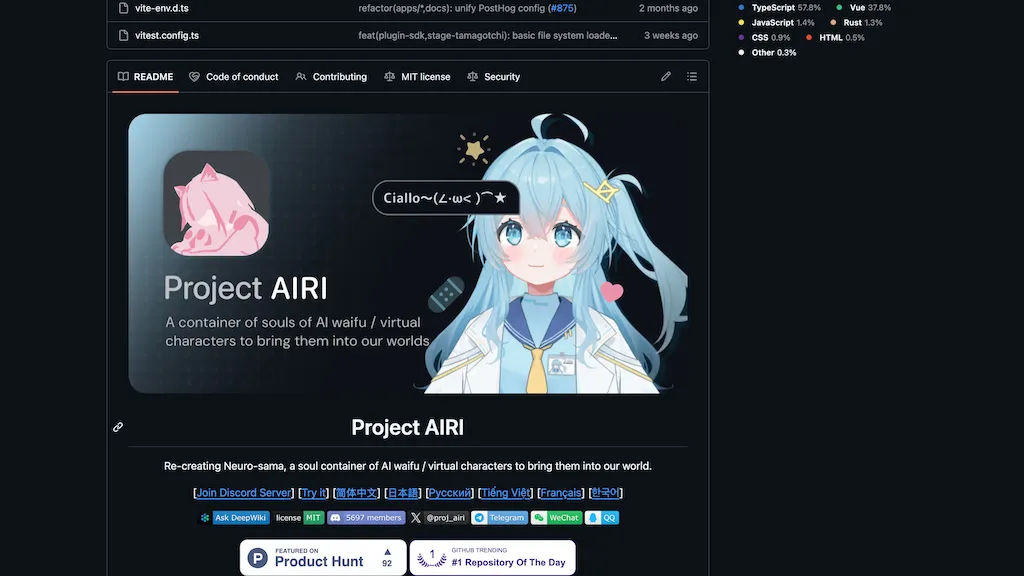Click the Try it link

click(x=313, y=493)
